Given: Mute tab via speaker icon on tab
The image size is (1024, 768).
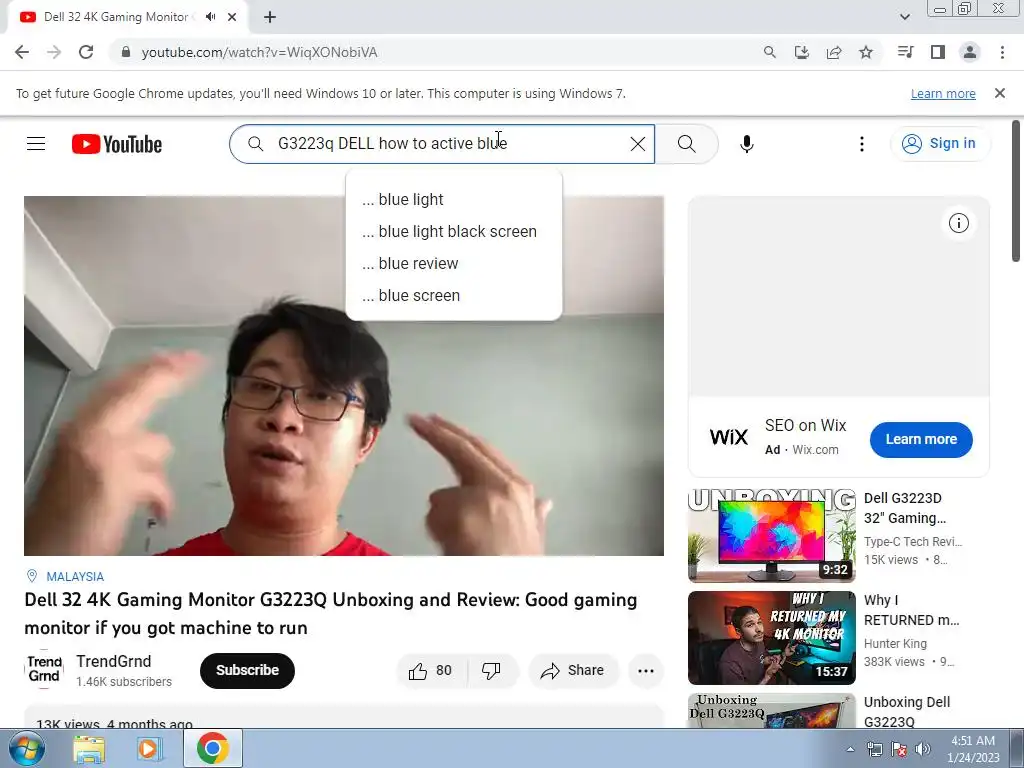Looking at the screenshot, I should [x=210, y=17].
